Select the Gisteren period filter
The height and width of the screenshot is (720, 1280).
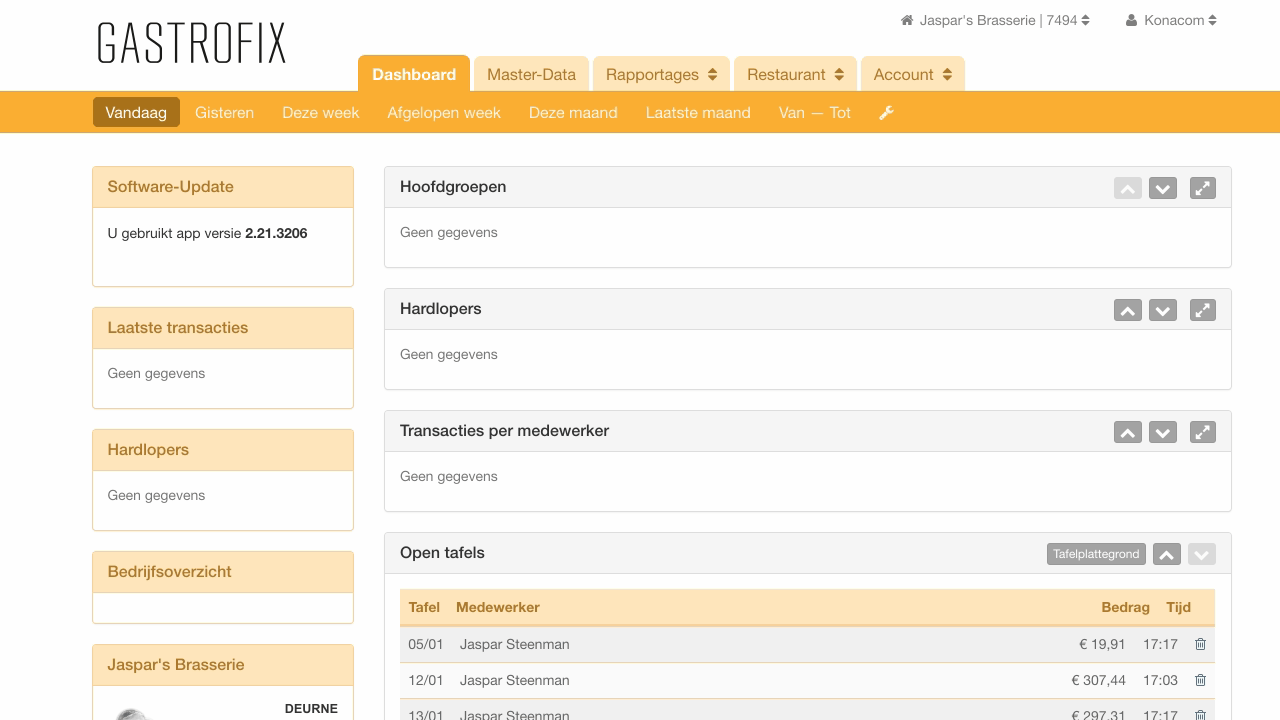(225, 112)
